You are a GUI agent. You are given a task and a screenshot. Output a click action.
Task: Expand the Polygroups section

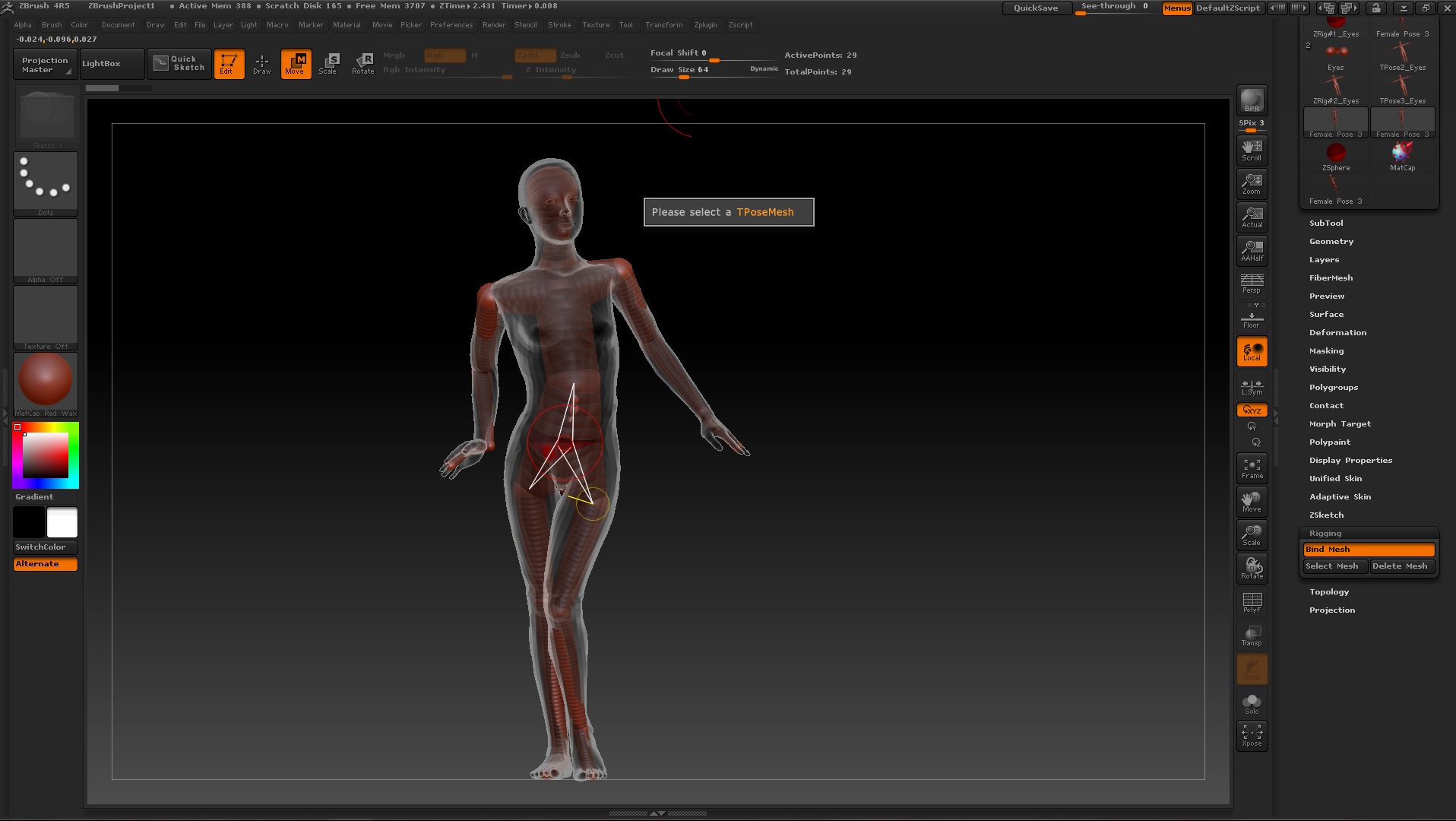click(1334, 388)
